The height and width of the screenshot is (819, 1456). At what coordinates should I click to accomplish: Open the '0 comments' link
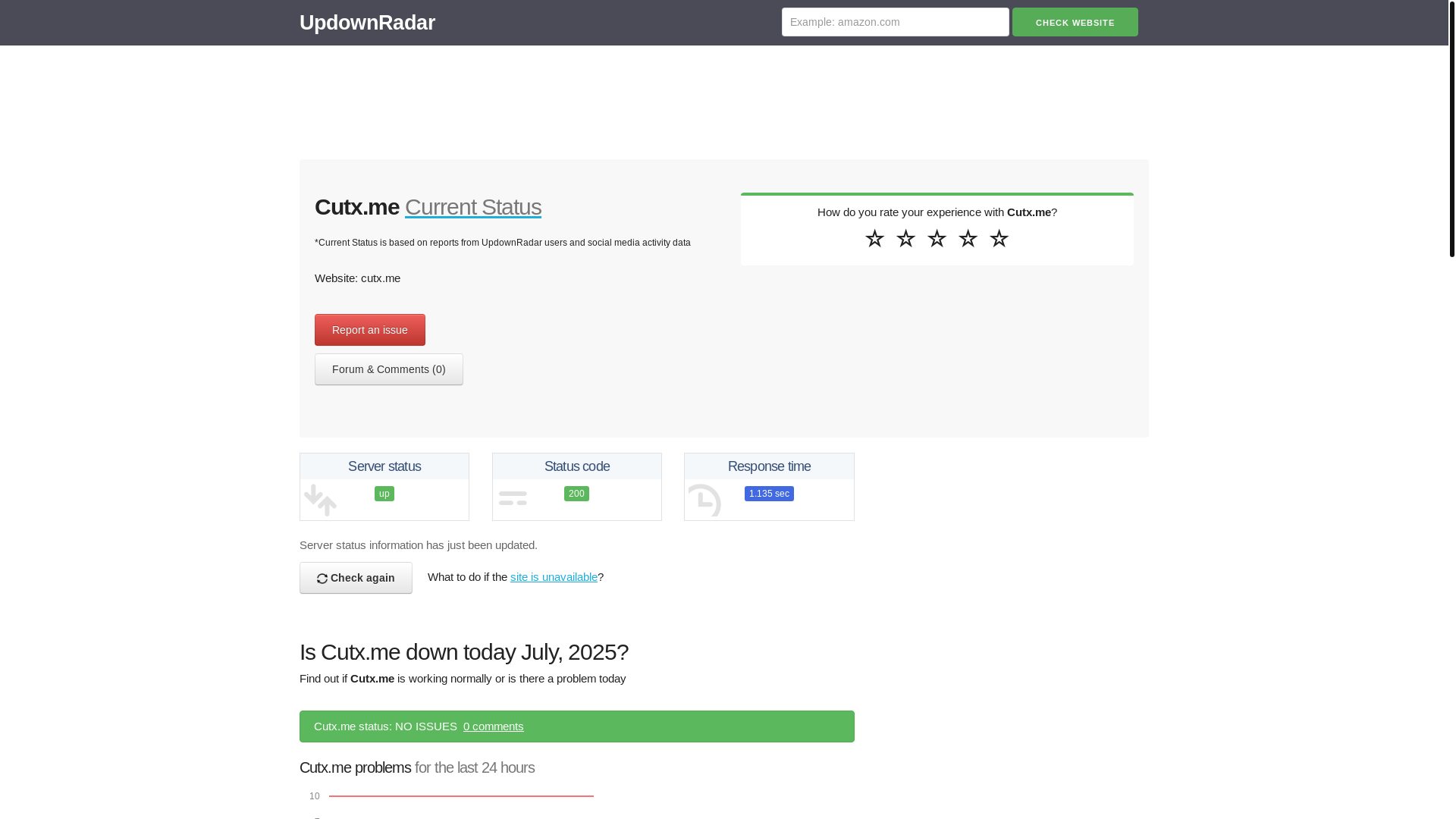pyautogui.click(x=493, y=726)
